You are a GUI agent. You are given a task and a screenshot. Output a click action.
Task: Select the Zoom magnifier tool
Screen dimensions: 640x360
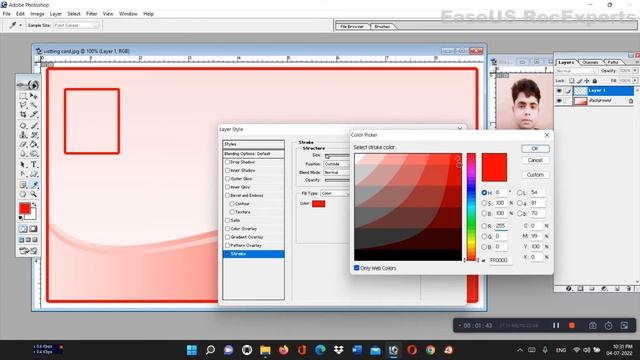(34, 194)
